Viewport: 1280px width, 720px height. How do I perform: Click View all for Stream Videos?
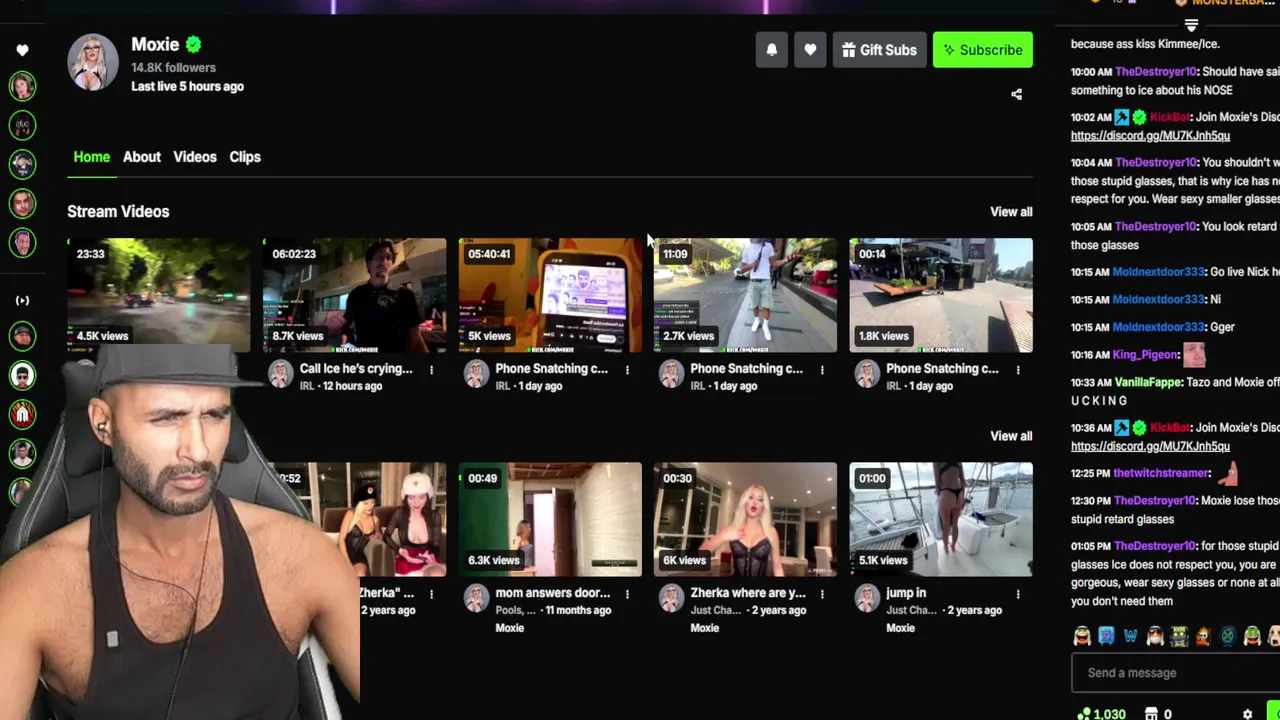[1011, 212]
